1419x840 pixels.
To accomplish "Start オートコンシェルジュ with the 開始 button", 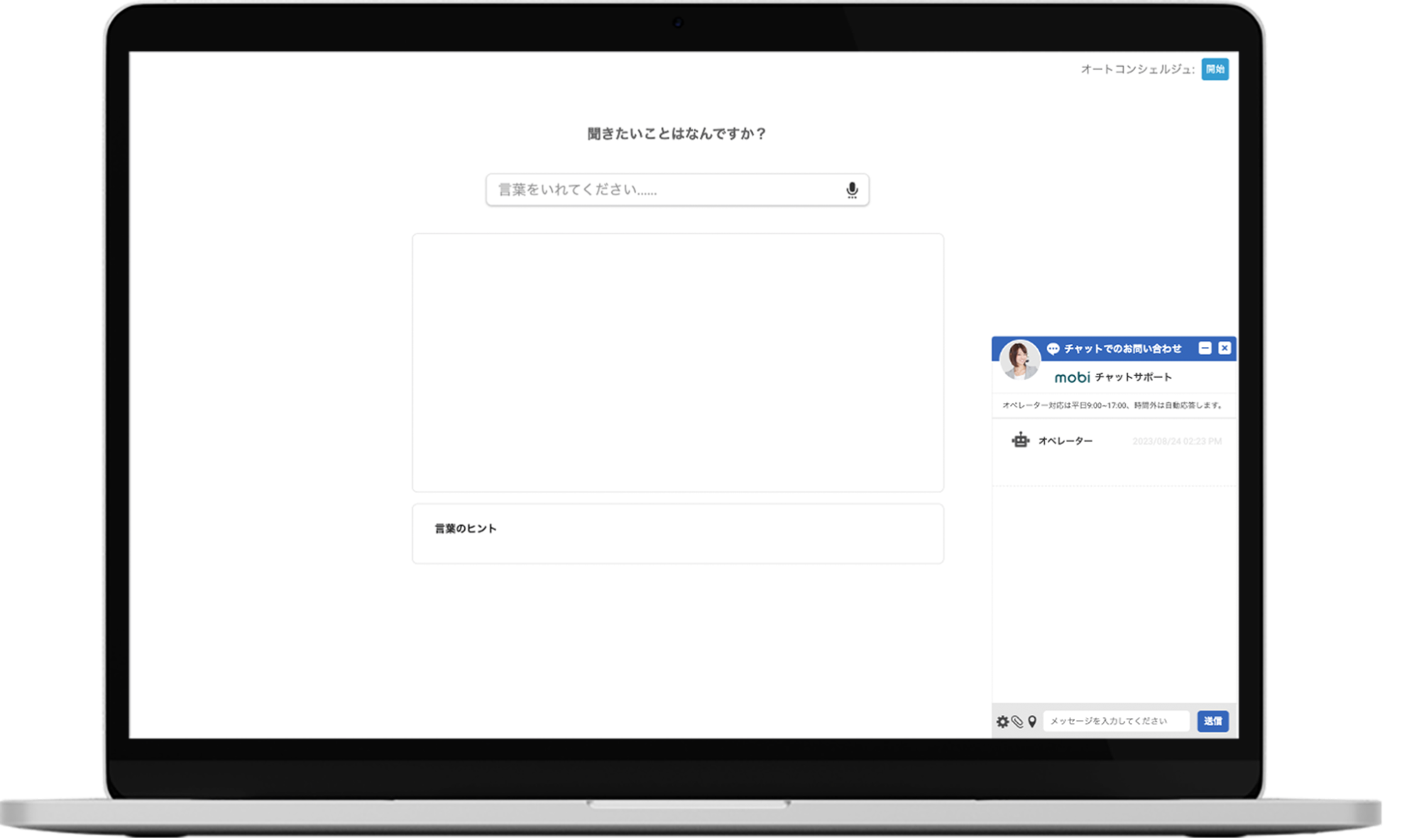I will (x=1215, y=70).
